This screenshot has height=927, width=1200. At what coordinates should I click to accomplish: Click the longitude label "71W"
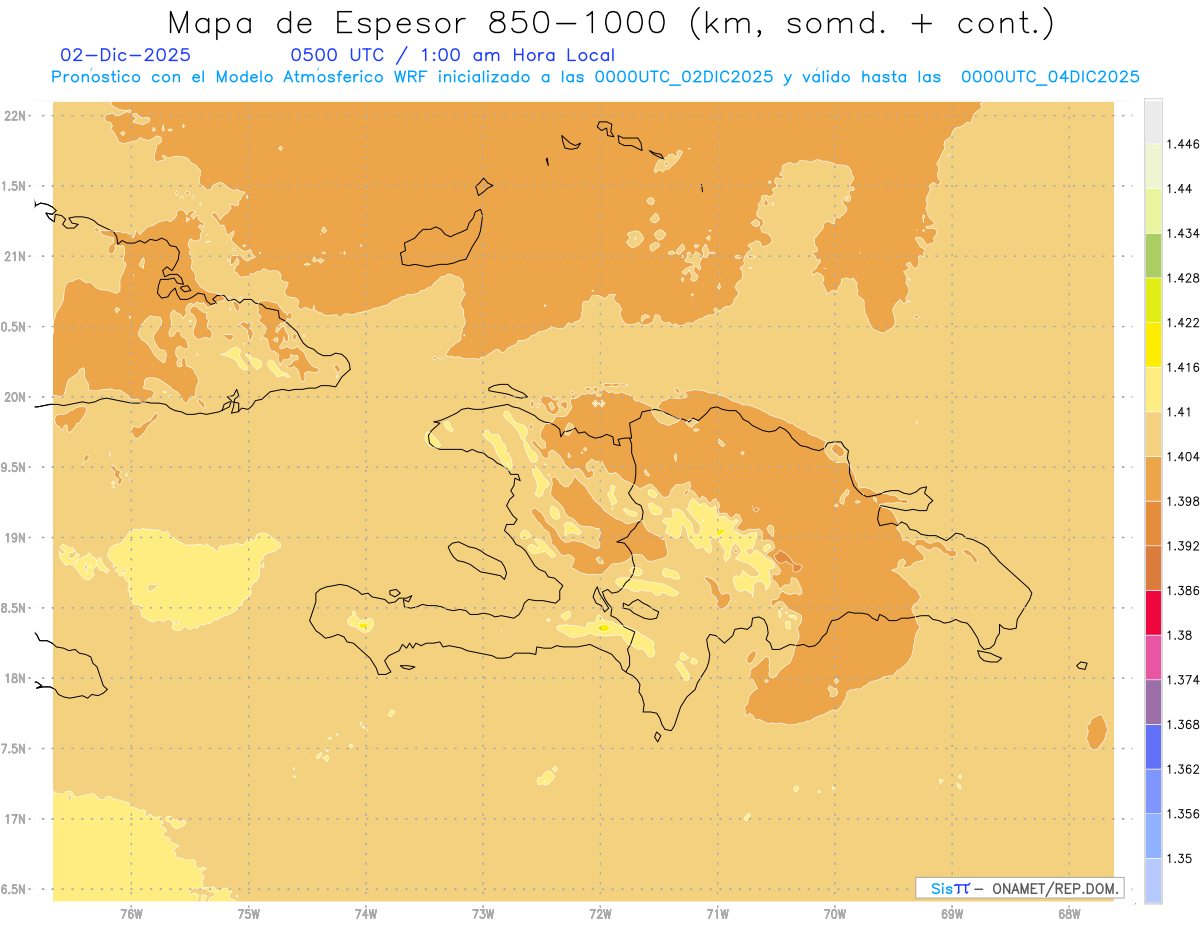[x=717, y=913]
